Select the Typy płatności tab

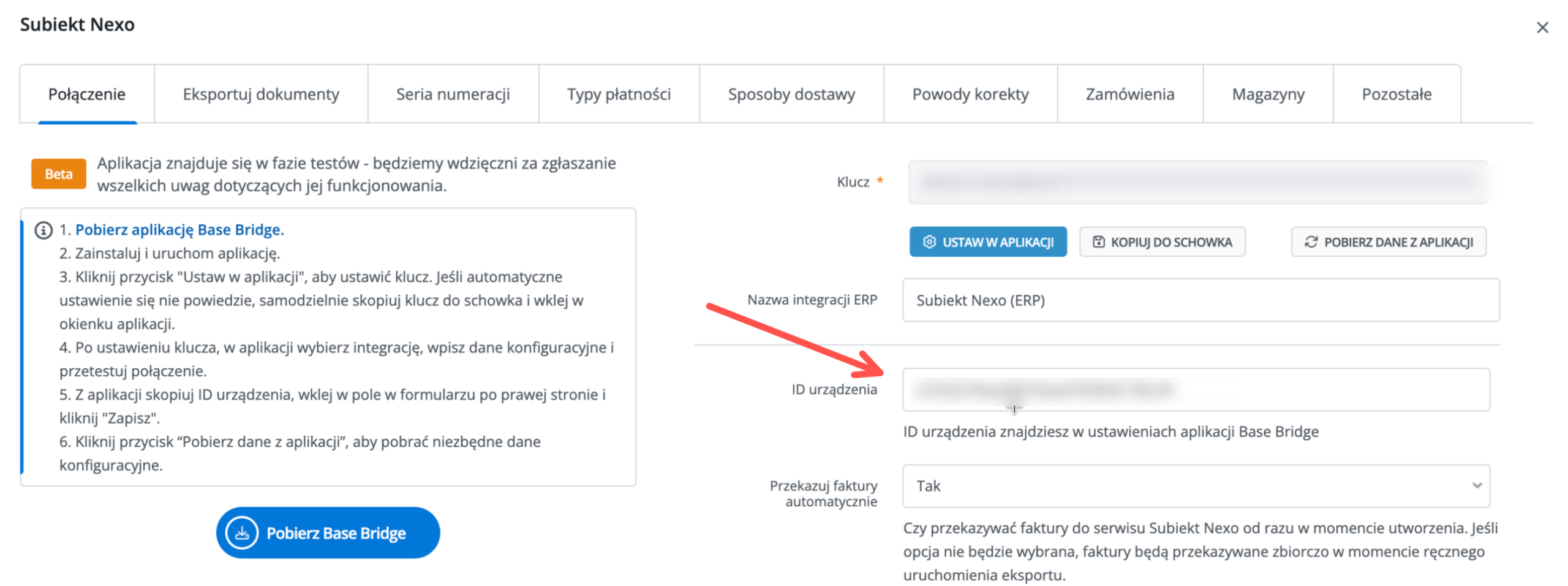[x=619, y=94]
